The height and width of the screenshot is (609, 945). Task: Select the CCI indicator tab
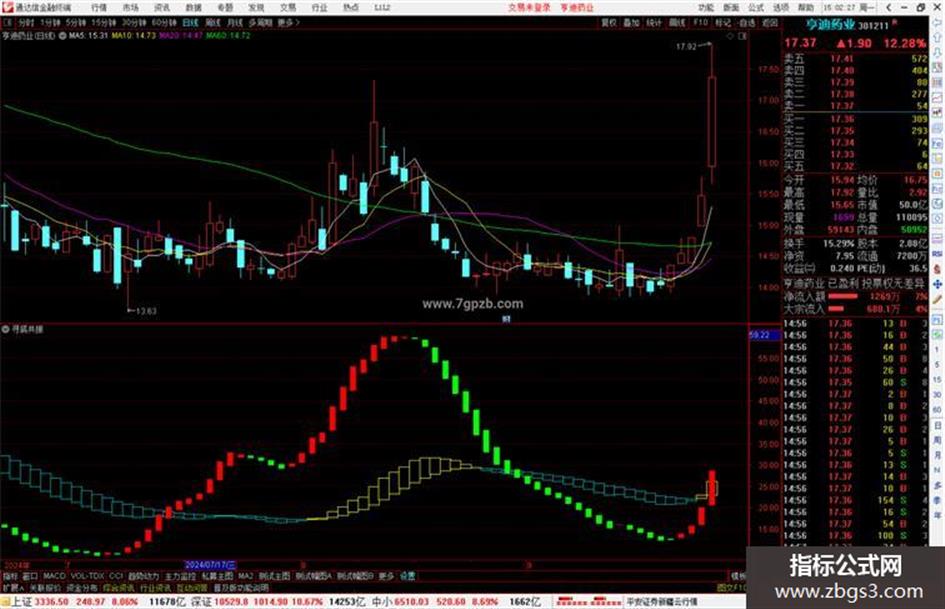(116, 576)
